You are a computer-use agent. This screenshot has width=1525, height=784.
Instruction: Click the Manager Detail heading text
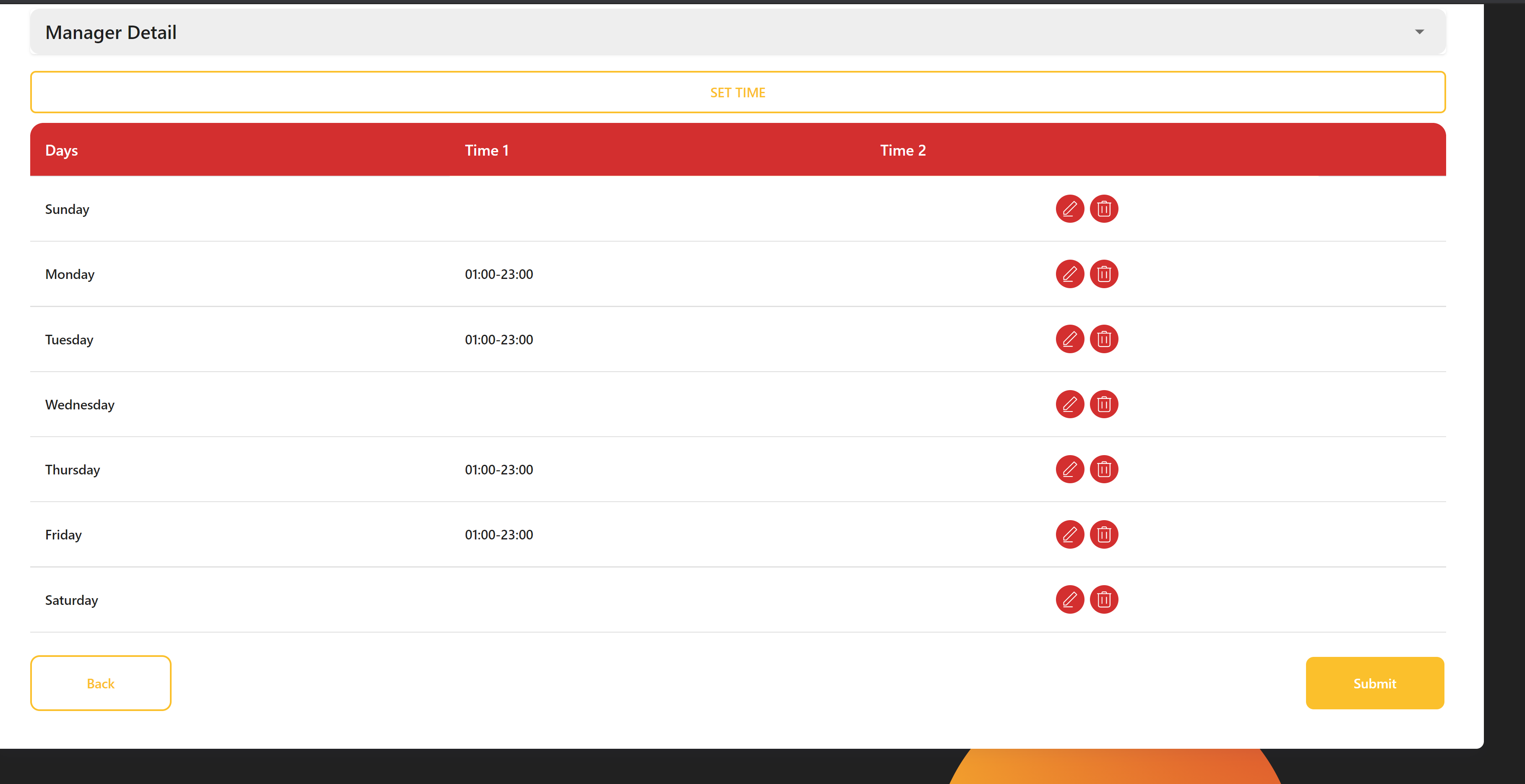click(111, 33)
